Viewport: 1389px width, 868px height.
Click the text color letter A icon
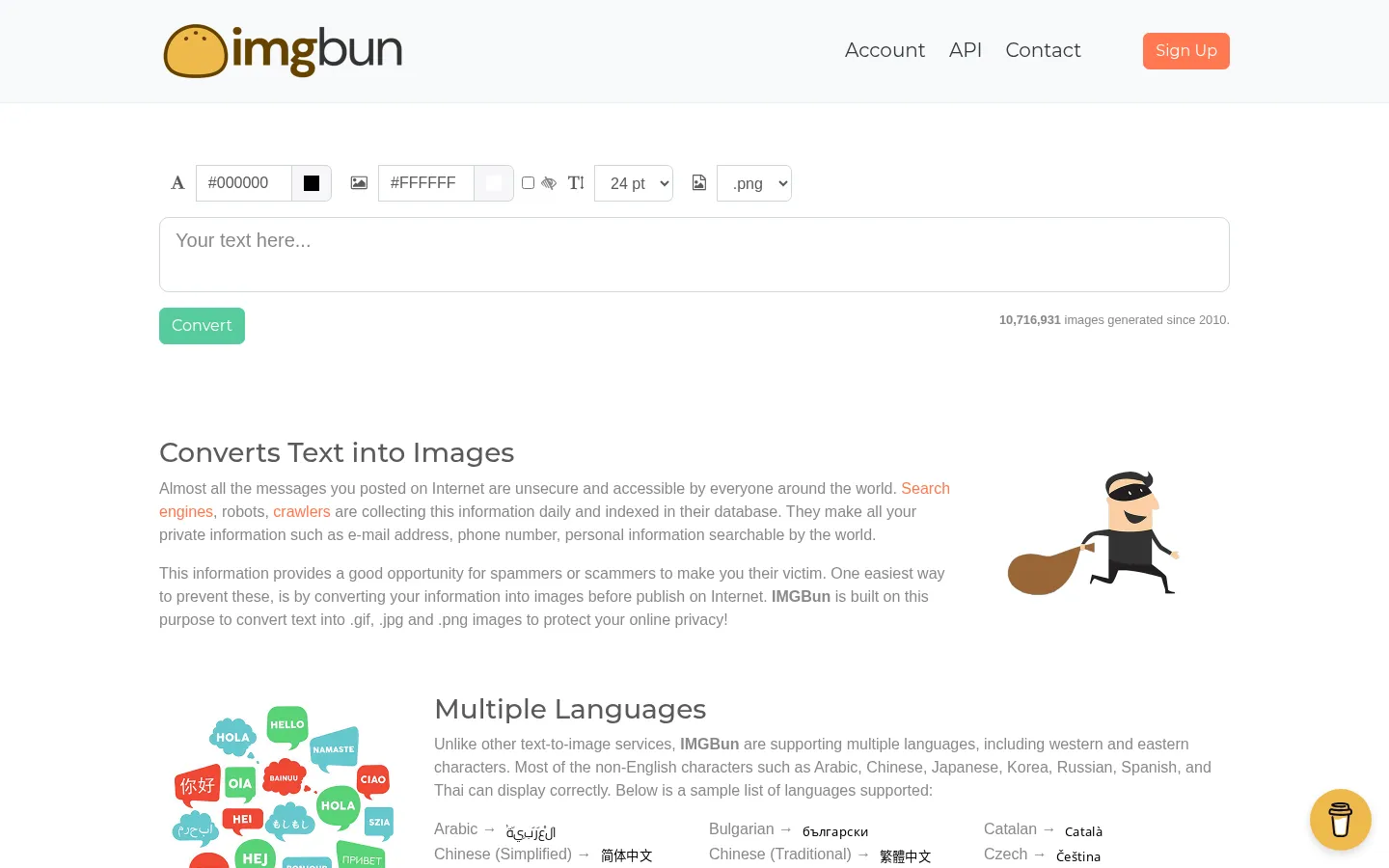[177, 183]
